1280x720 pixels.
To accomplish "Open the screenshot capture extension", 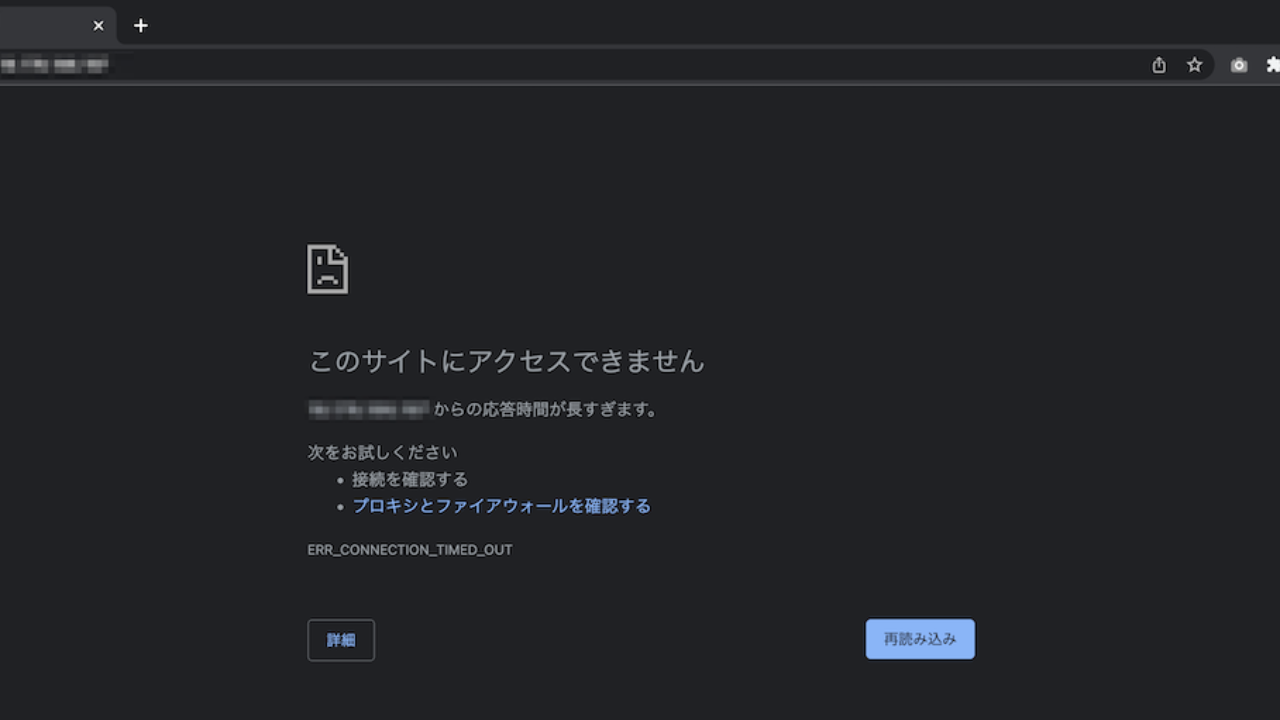I will click(x=1238, y=64).
